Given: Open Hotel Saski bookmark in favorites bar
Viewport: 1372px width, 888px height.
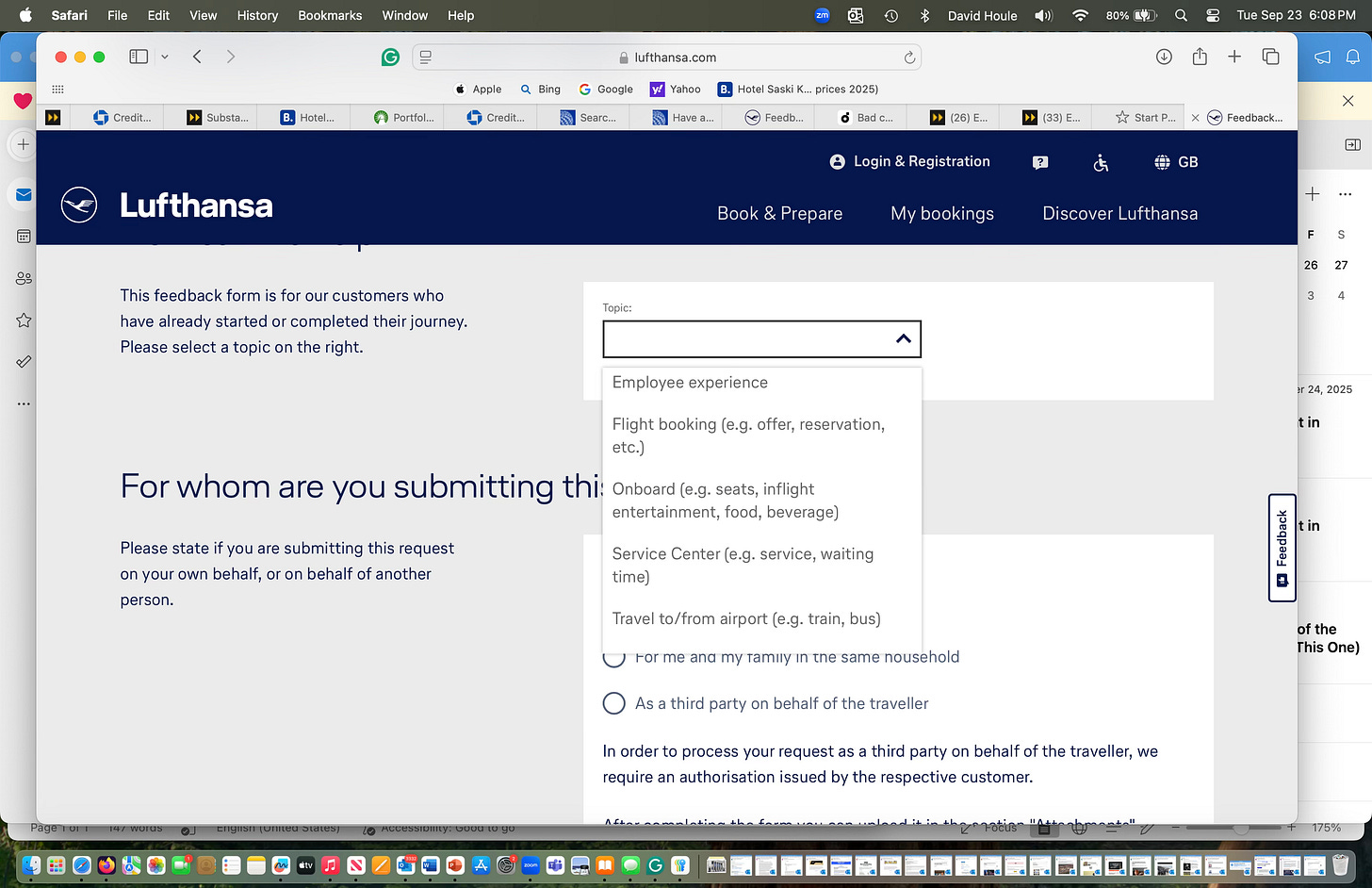Looking at the screenshot, I should tap(798, 89).
